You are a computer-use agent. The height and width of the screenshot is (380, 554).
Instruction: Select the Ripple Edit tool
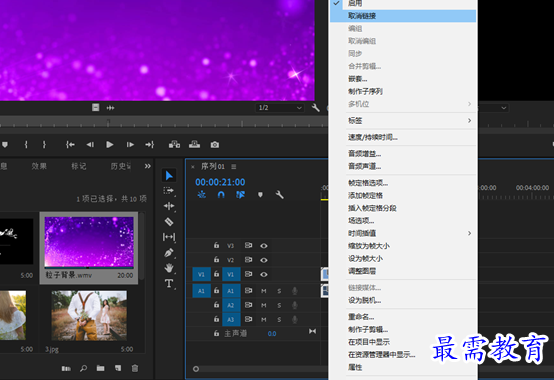click(x=169, y=206)
